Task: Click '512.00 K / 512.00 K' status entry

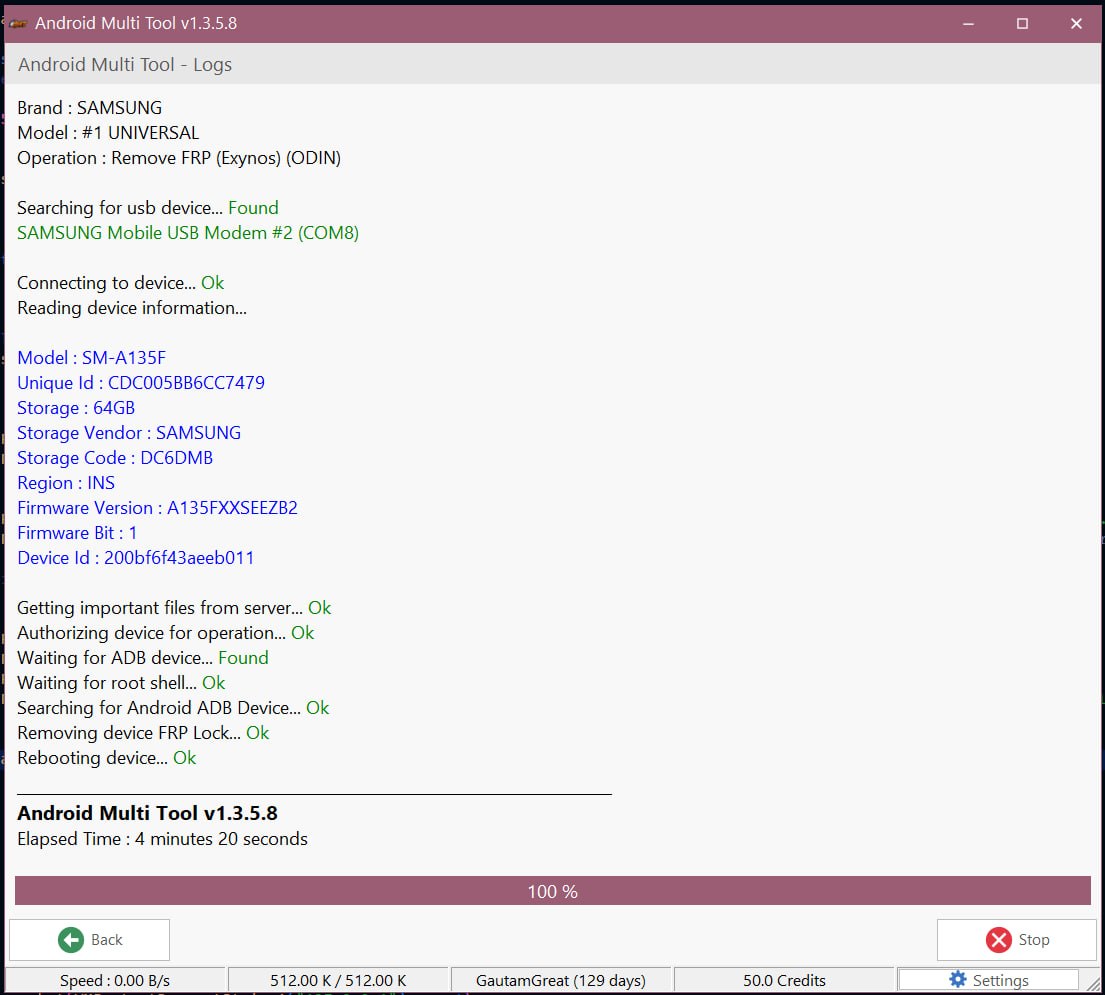Action: [338, 980]
